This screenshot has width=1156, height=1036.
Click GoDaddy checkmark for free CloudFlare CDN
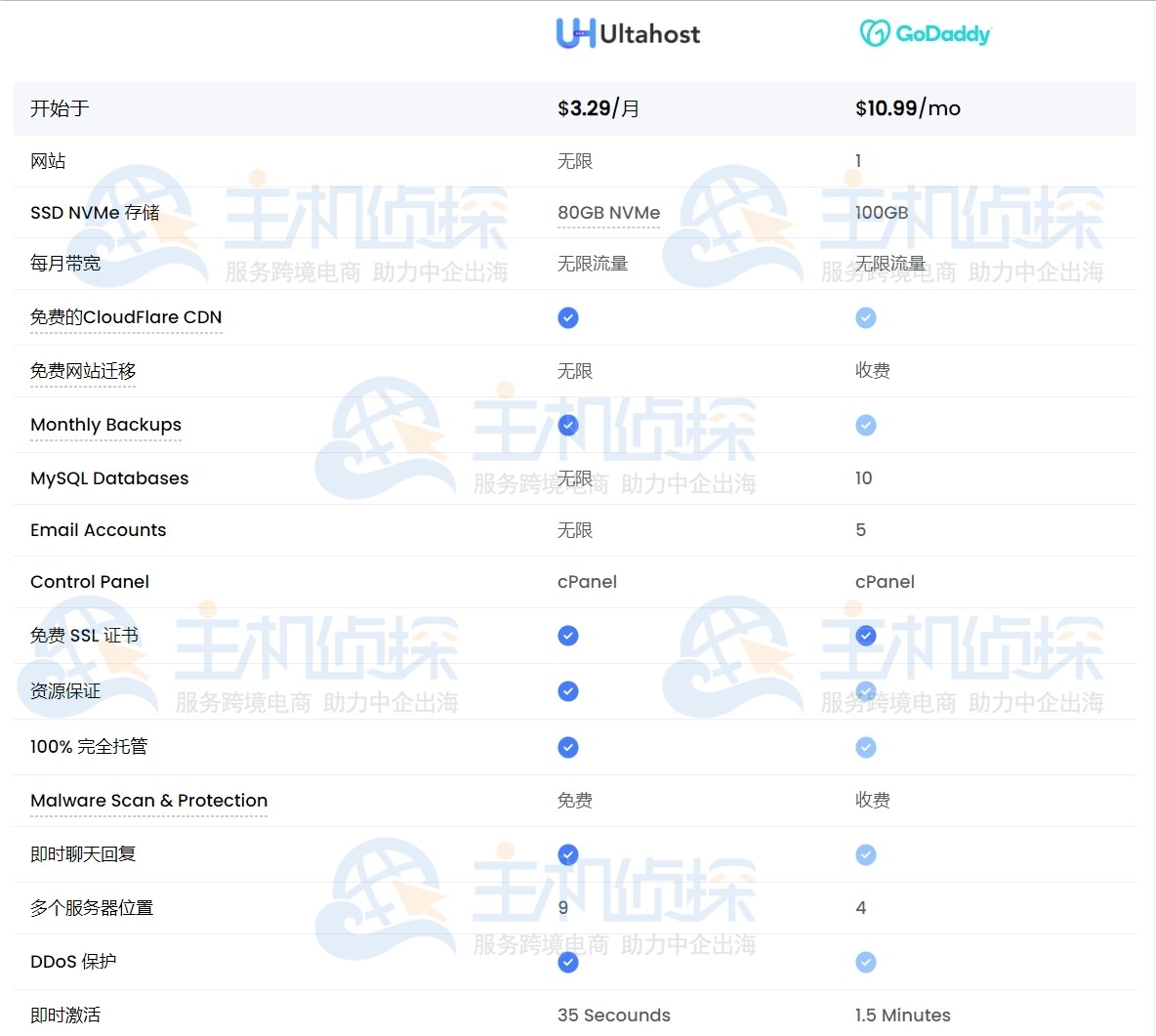coord(865,317)
